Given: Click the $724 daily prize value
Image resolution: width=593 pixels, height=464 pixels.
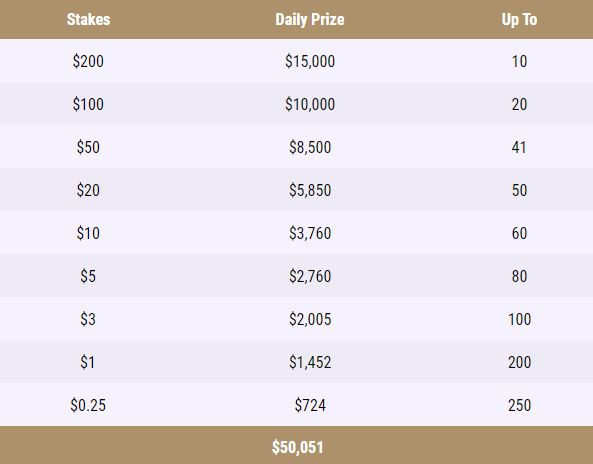Looking at the screenshot, I should pos(310,405).
